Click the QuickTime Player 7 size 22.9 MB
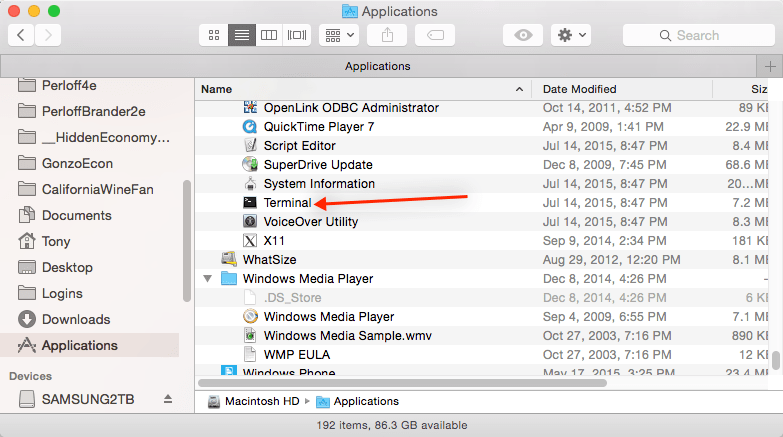 [x=747, y=127]
